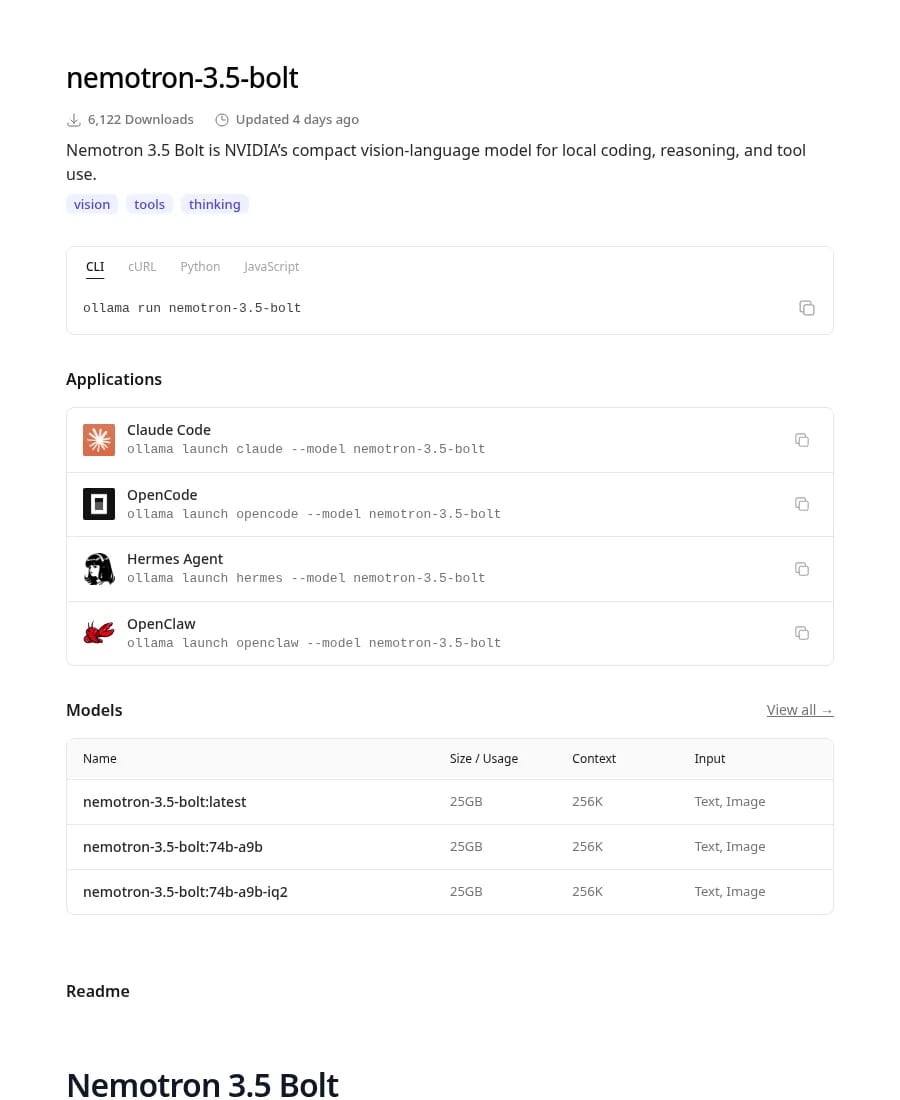This screenshot has height=1100, width=900.
Task: Open the tools tag
Action: coord(149,204)
